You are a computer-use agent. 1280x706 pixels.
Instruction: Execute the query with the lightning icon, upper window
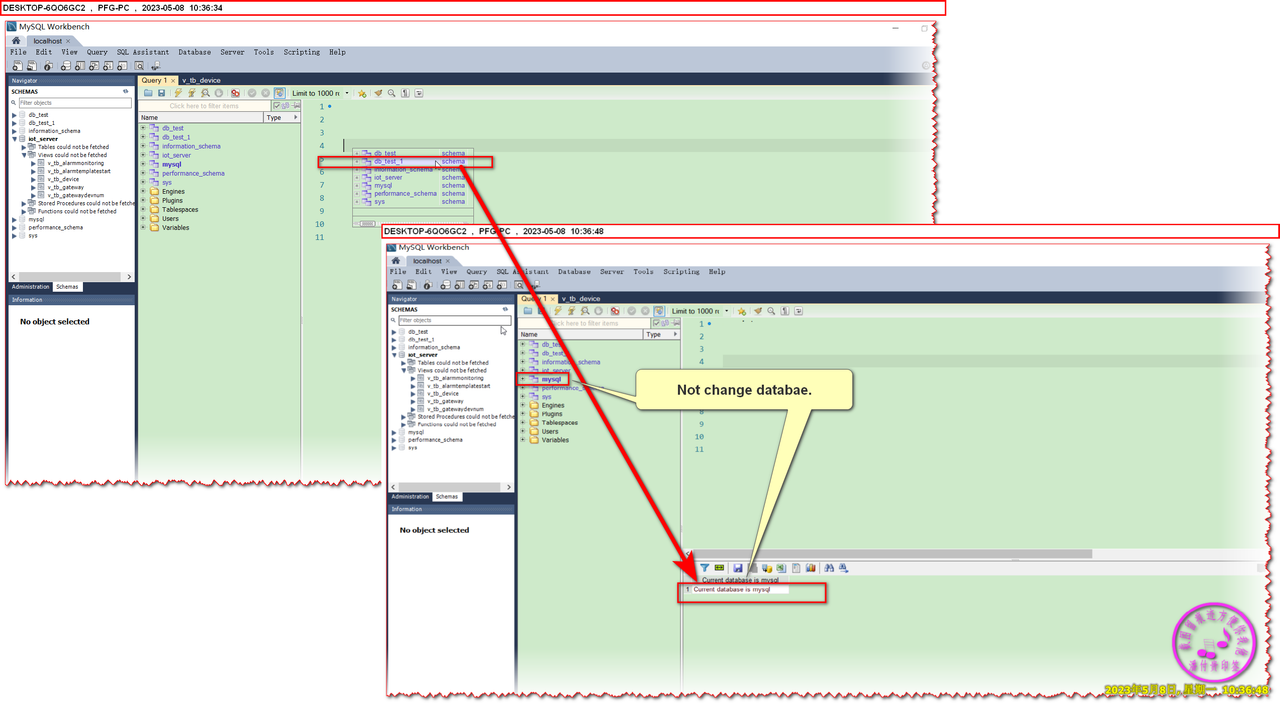coord(178,93)
